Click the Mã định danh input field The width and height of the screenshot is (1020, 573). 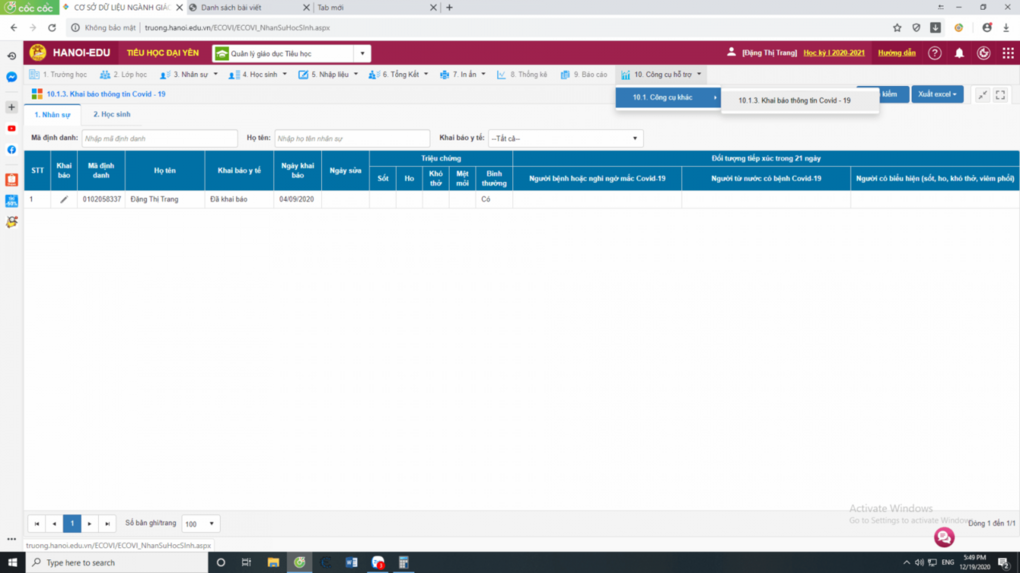click(x=159, y=139)
